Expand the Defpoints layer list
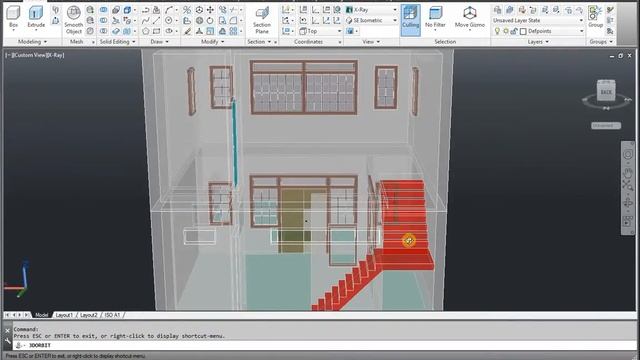Screen dimensions: 640x360 (x=582, y=31)
